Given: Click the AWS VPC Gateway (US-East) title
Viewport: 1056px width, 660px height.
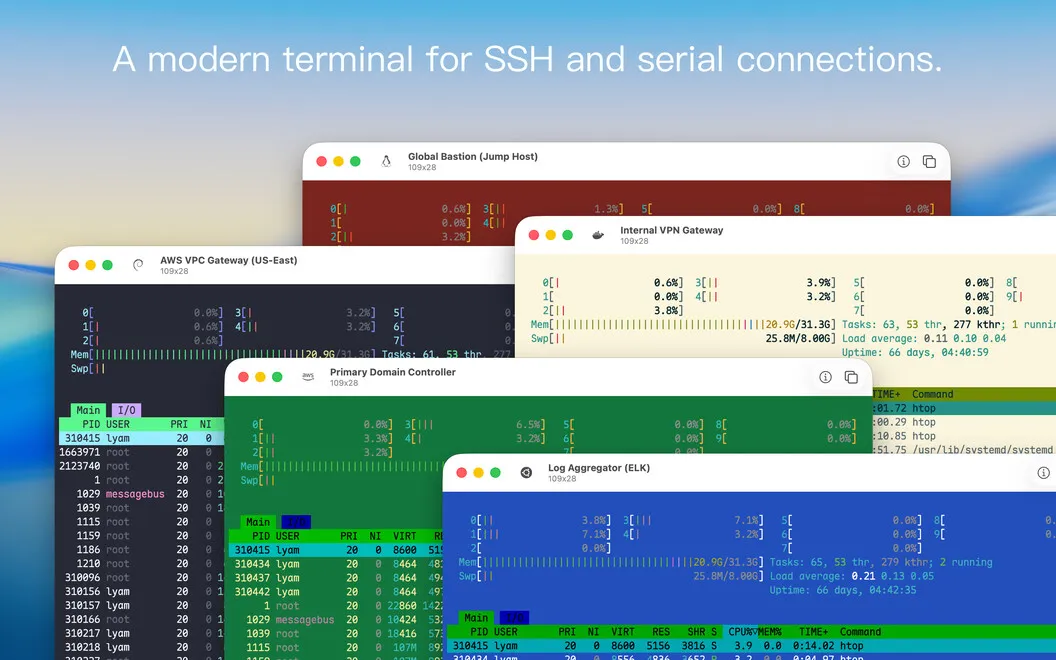Looking at the screenshot, I should point(228,260).
